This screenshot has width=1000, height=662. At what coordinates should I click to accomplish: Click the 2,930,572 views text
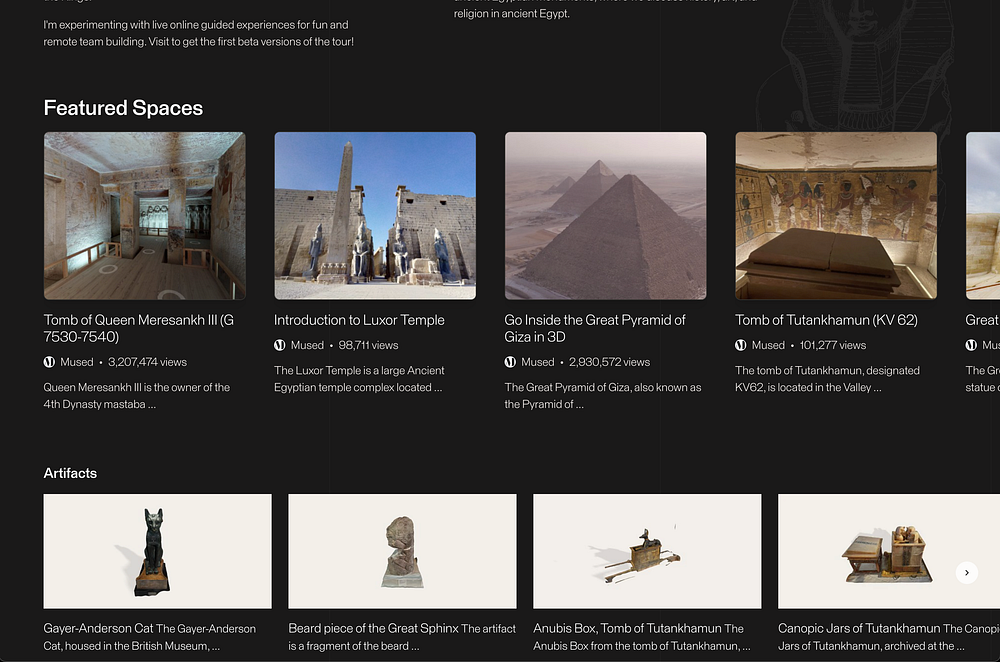(609, 362)
